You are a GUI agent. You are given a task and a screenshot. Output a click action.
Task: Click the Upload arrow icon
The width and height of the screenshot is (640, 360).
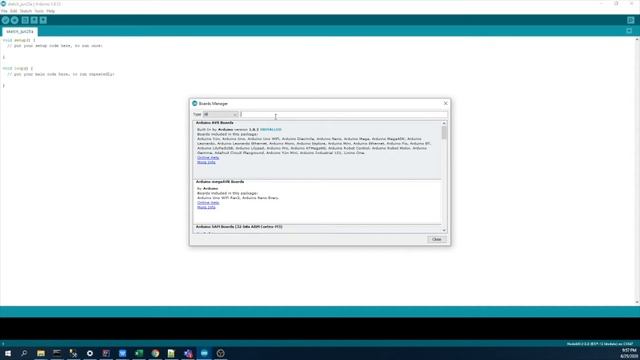[15, 20]
